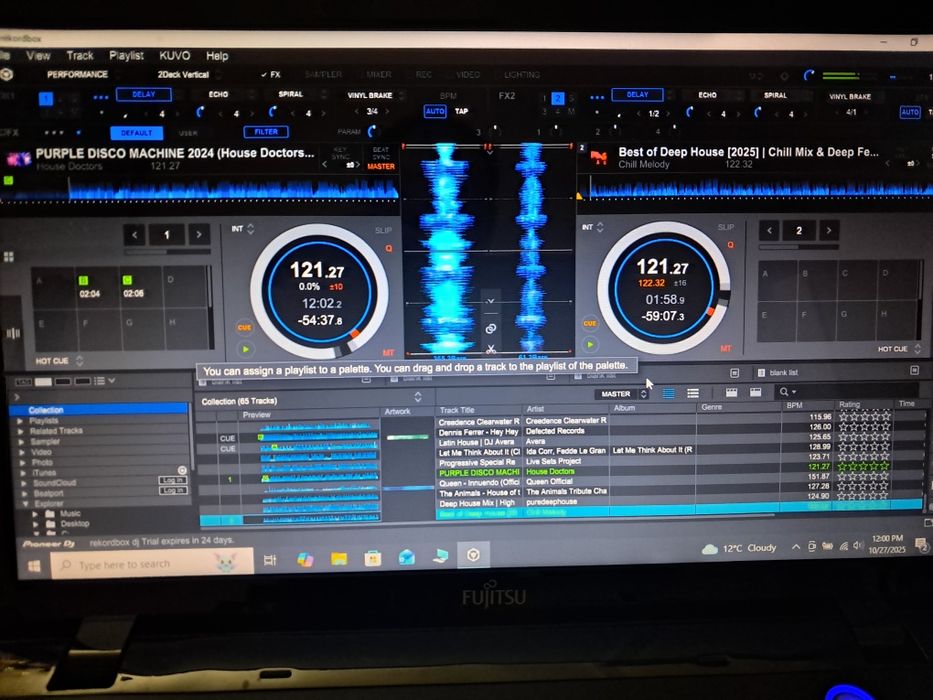Toggle the FX panel checkbox

[271, 74]
